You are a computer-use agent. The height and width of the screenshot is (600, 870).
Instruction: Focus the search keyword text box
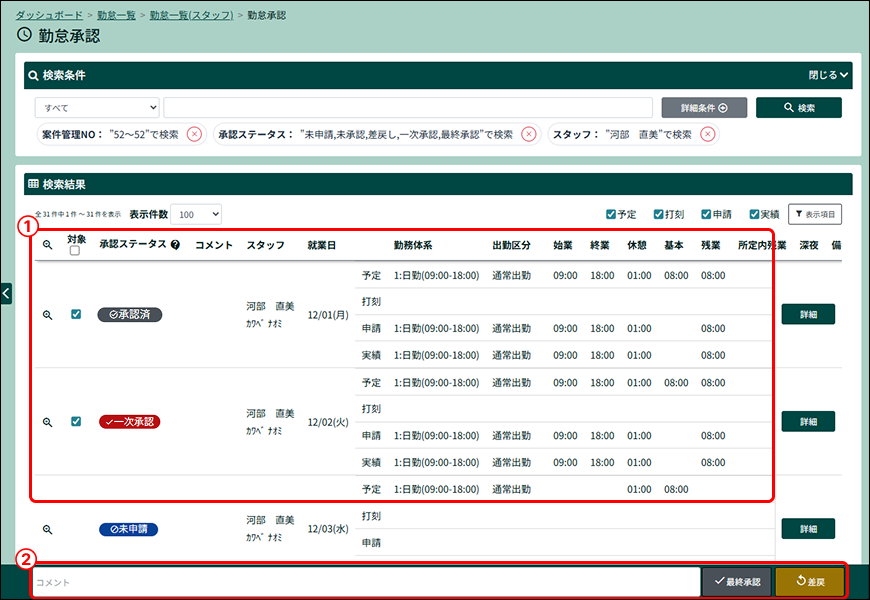(x=408, y=108)
